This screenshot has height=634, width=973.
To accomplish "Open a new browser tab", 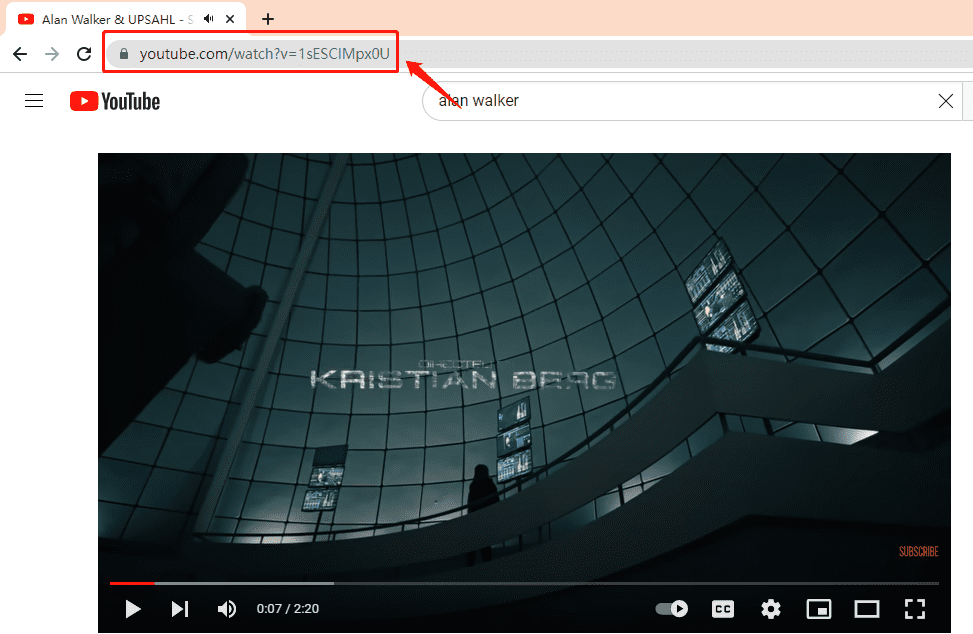I will coord(268,19).
